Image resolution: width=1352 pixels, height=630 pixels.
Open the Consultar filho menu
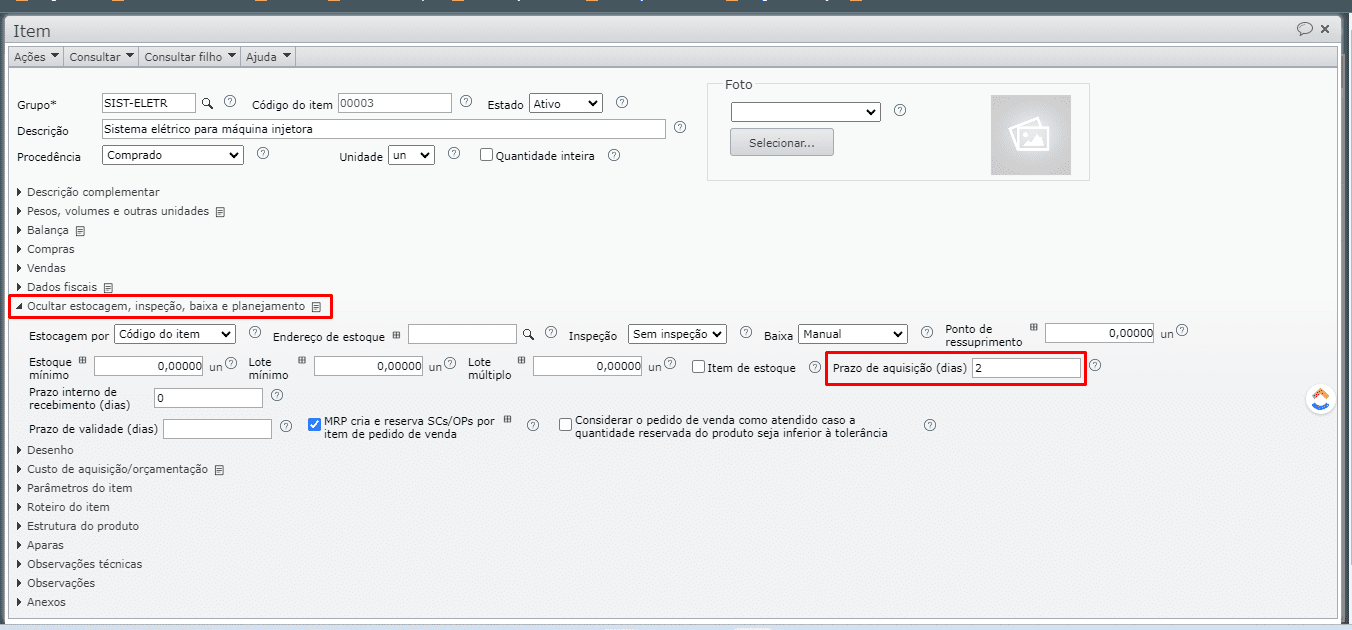coord(190,57)
